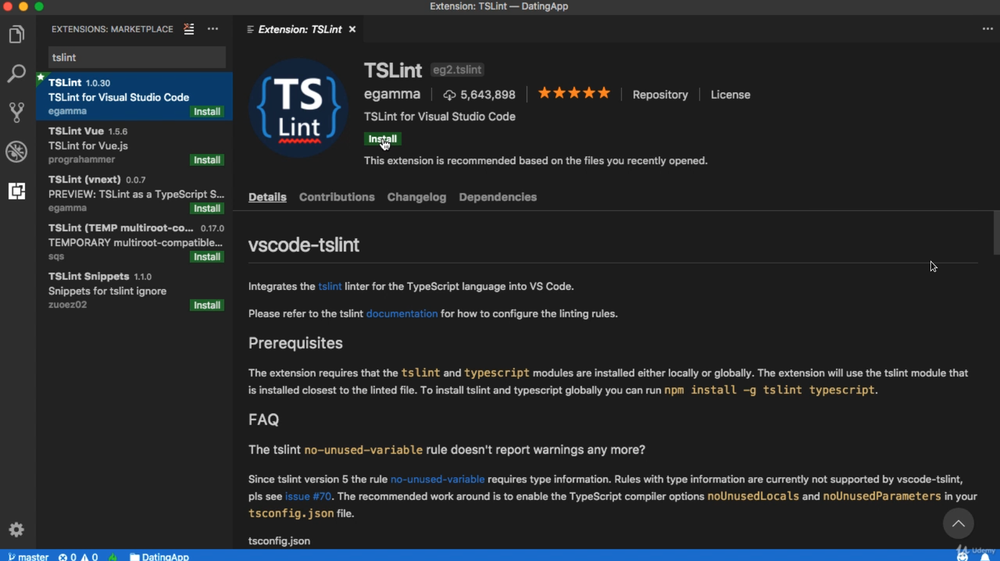Select TSLint (TEMP multiroot-co...) list item
Viewport: 1000px width, 561px height.
pyautogui.click(x=135, y=242)
